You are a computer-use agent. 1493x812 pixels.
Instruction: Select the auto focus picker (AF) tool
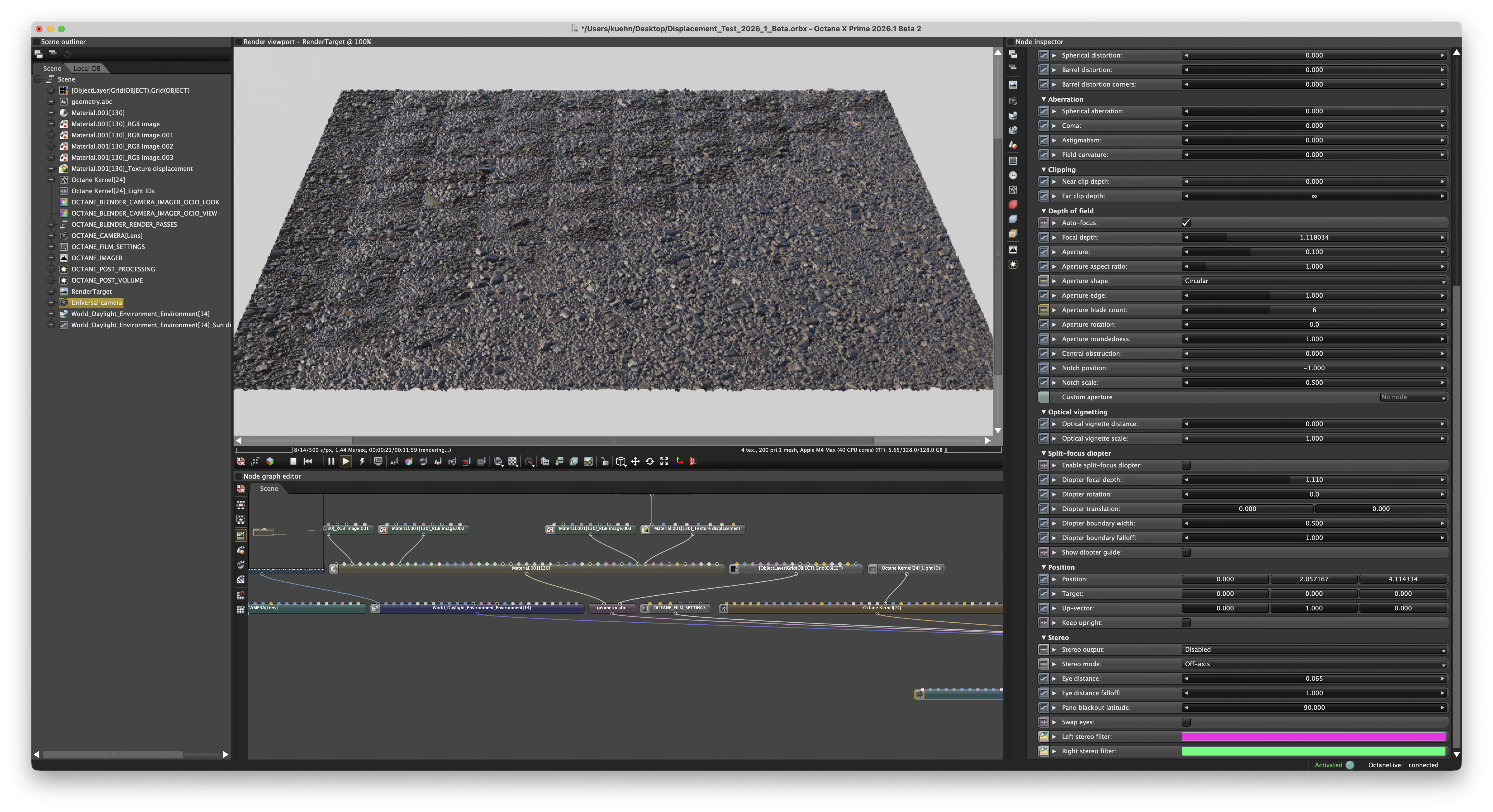coord(394,462)
